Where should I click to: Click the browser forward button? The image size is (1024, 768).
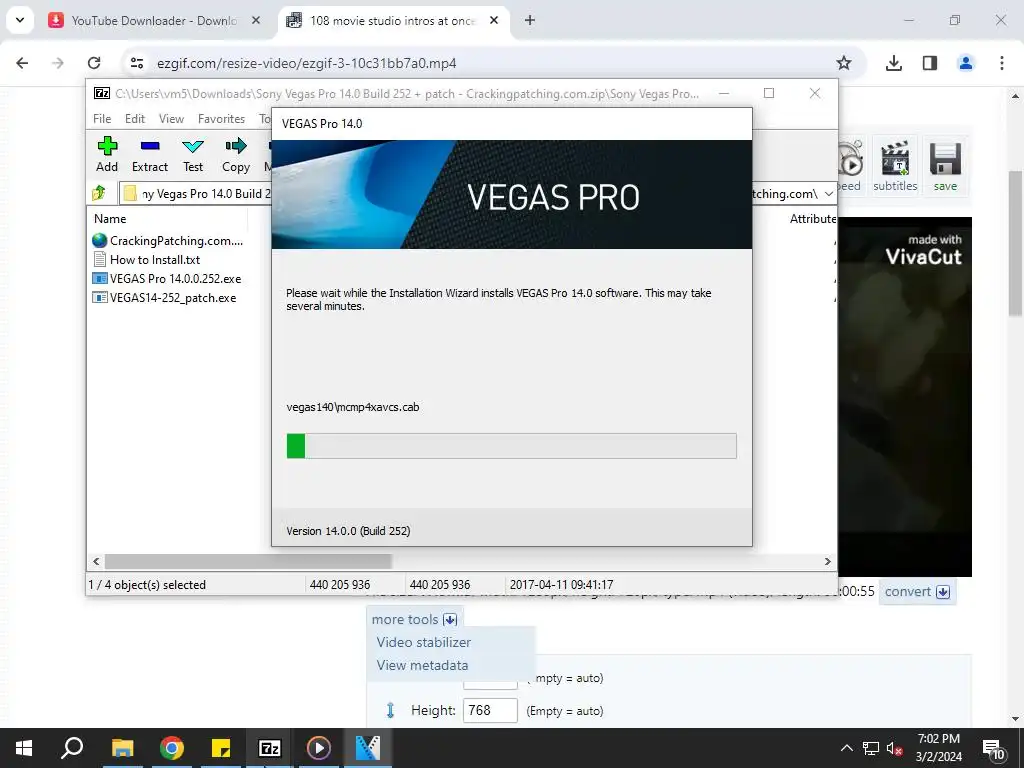point(58,63)
